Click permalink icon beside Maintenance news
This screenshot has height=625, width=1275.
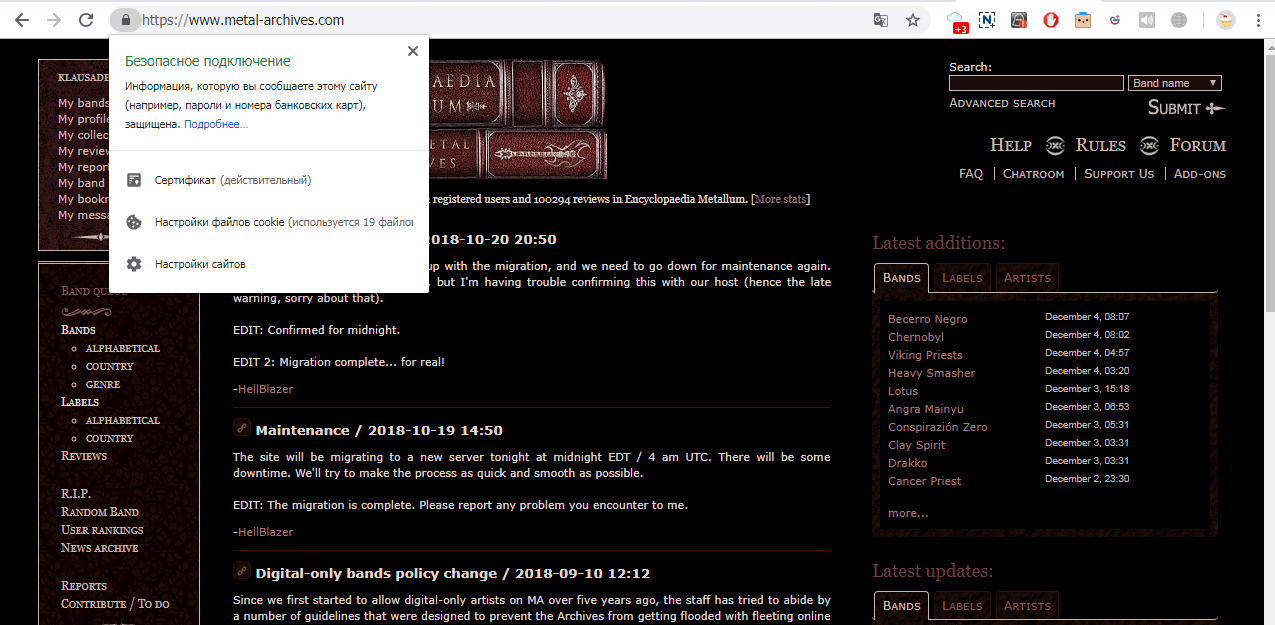(x=241, y=428)
